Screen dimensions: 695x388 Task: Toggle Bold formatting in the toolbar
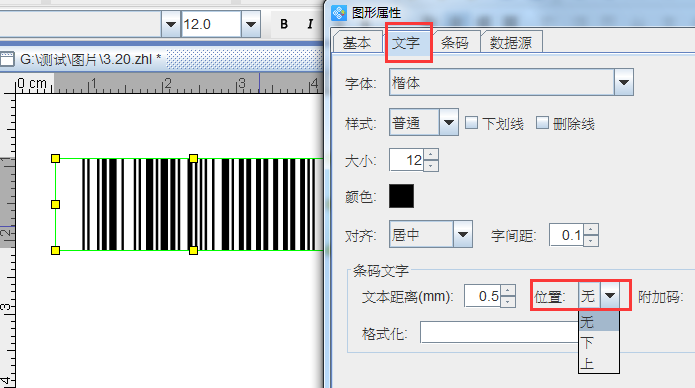click(x=284, y=24)
